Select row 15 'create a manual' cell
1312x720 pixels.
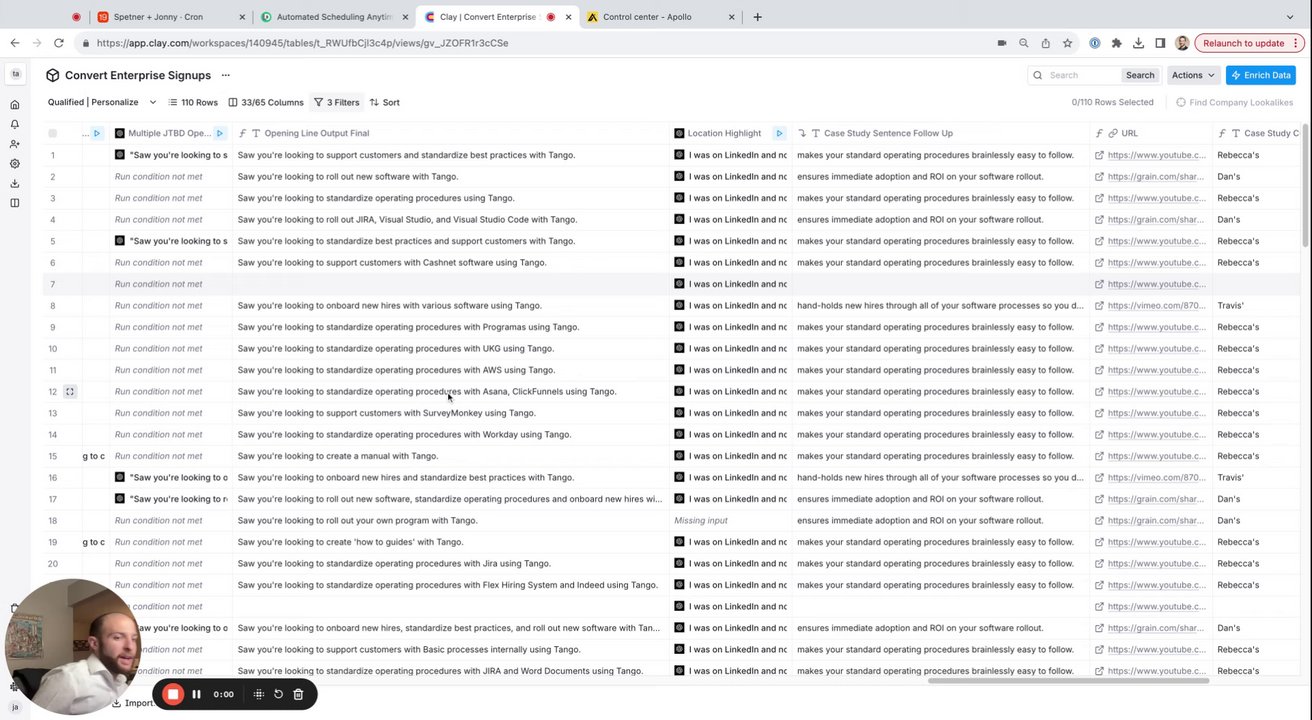click(x=451, y=456)
